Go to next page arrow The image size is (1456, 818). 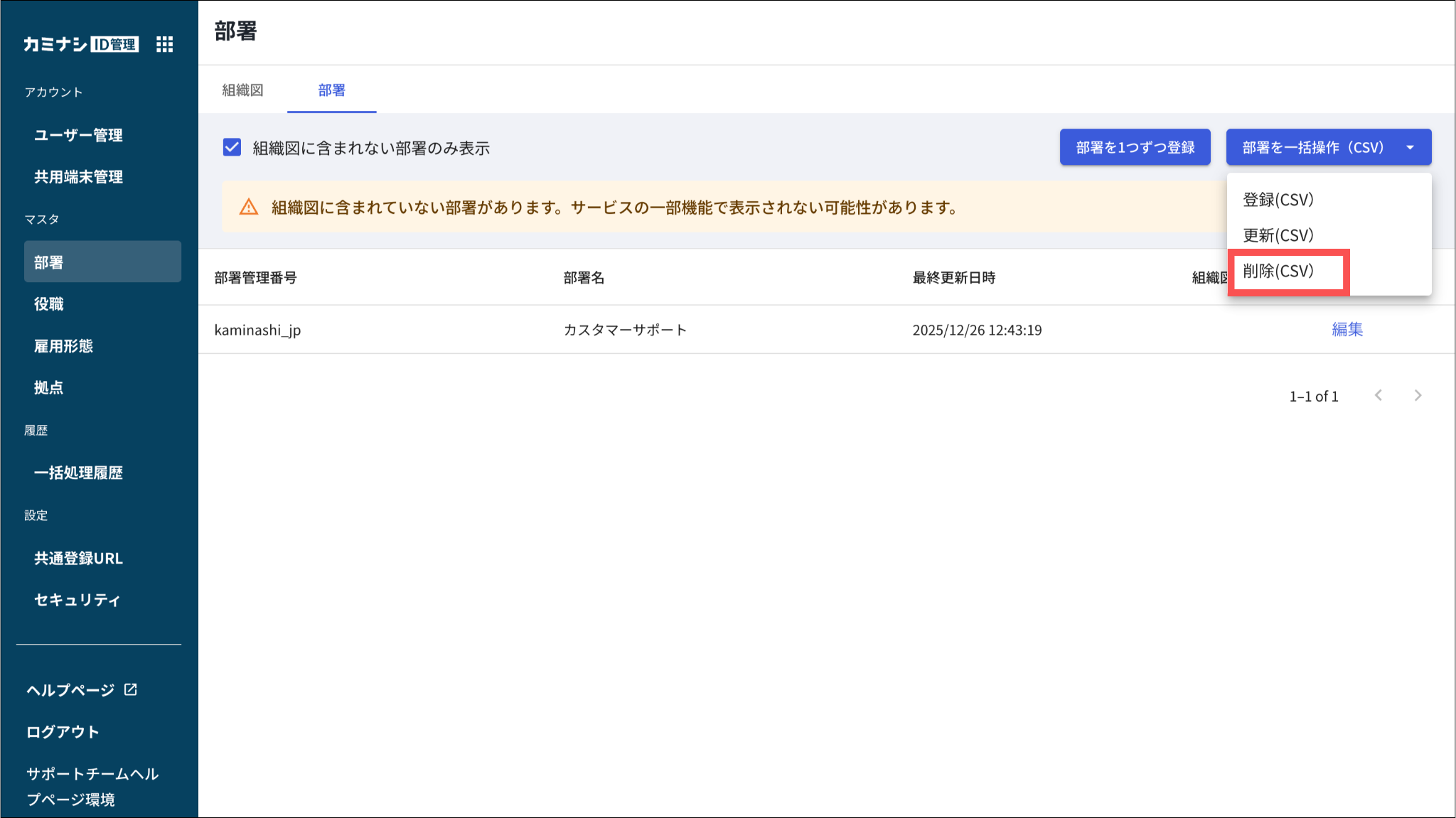click(1418, 396)
